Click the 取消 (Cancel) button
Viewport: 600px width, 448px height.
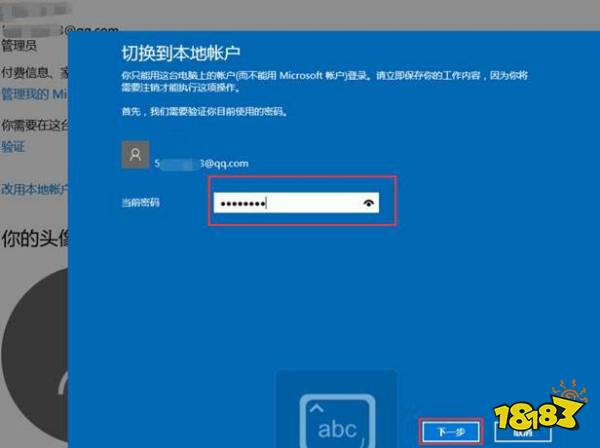point(521,432)
